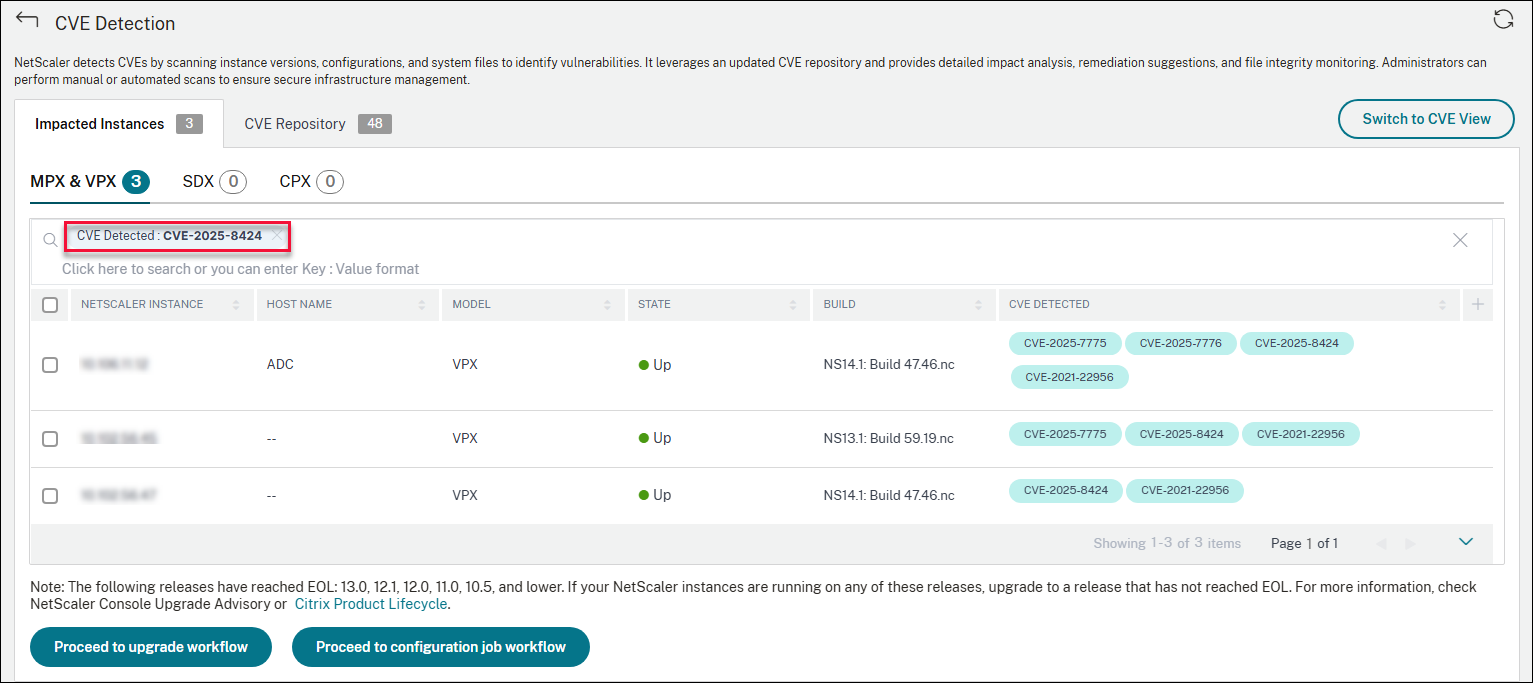
Task: Go back using the arrow icon
Action: click(x=27, y=21)
